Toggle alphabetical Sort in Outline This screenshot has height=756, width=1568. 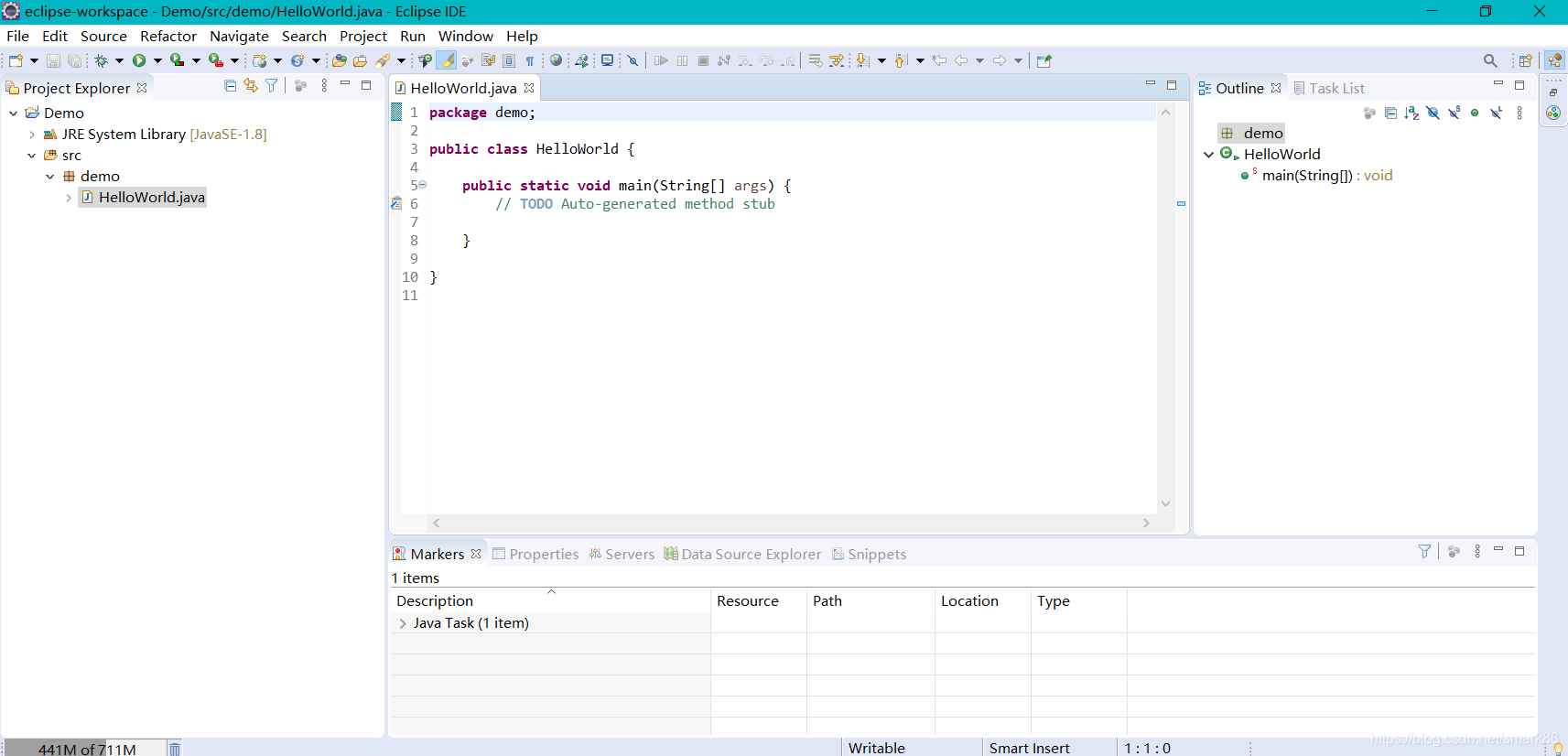tap(1411, 113)
